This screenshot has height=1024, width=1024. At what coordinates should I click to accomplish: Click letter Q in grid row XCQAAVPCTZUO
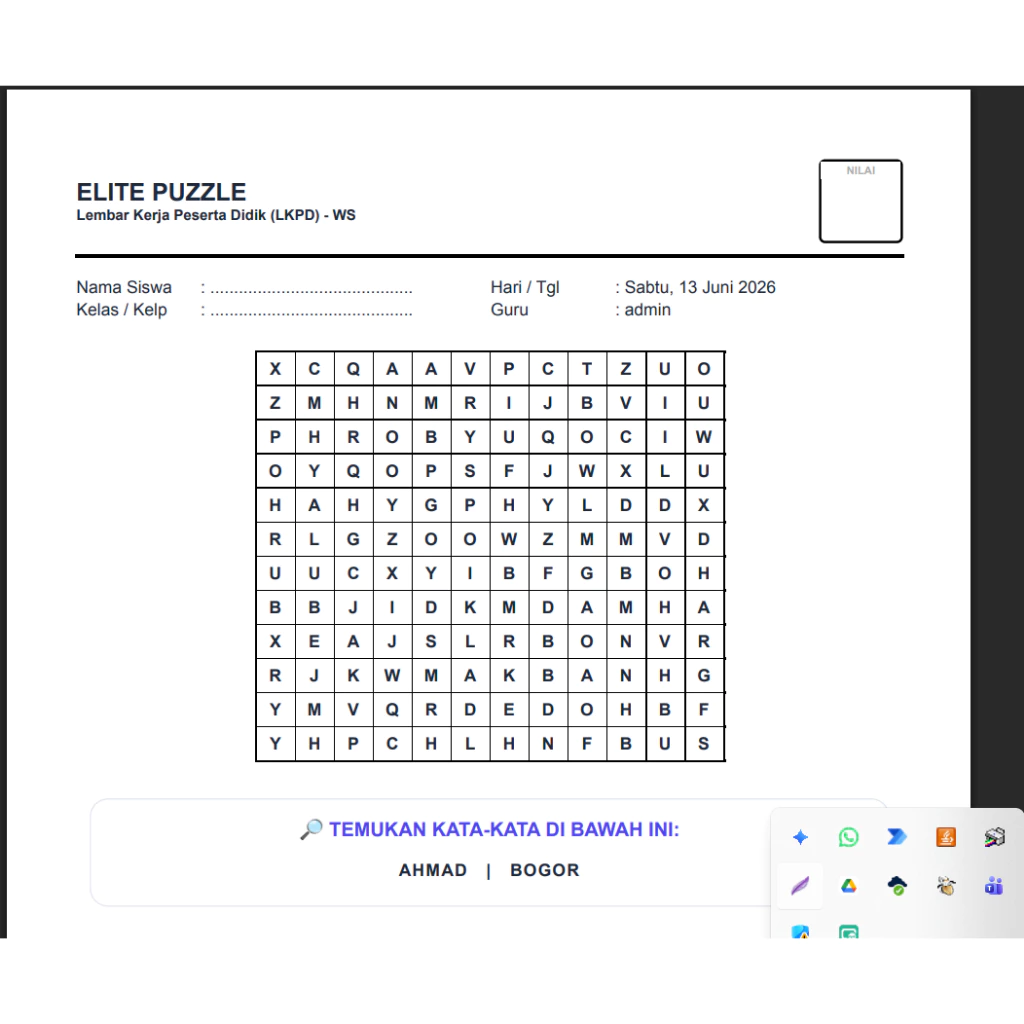[x=353, y=369]
